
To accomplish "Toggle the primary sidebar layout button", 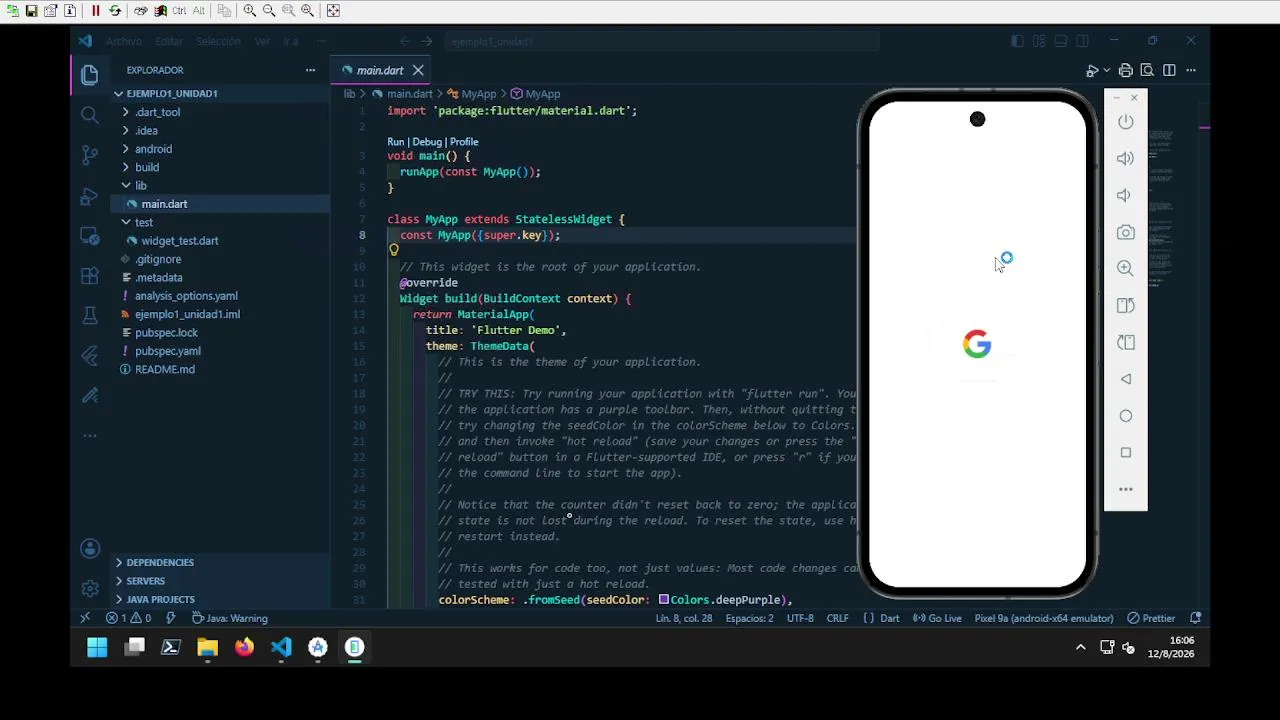I will 1017,41.
